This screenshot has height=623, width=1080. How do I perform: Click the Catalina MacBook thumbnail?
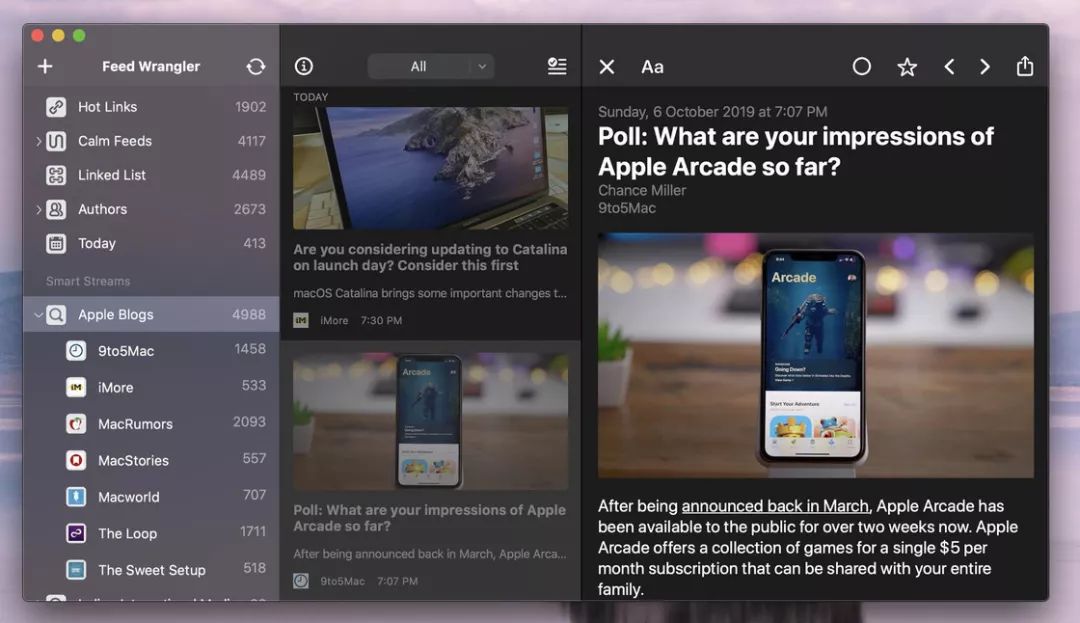430,167
